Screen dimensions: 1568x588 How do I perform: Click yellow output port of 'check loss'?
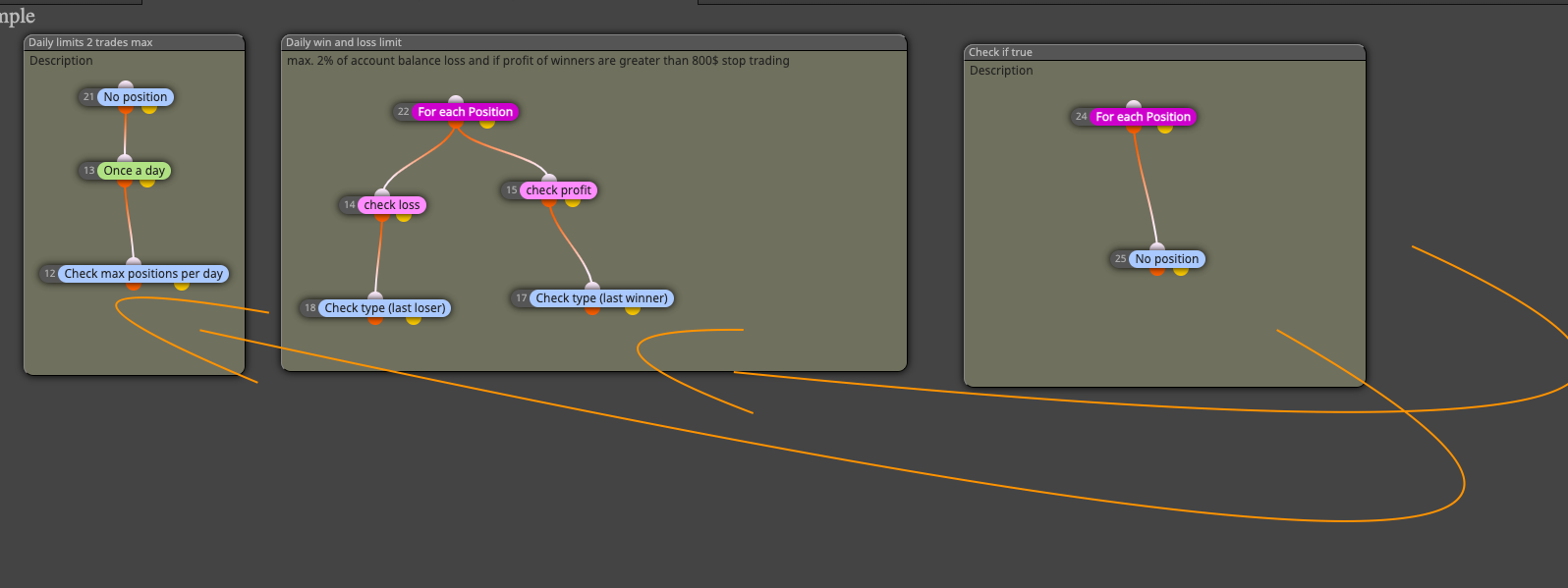pos(404,217)
